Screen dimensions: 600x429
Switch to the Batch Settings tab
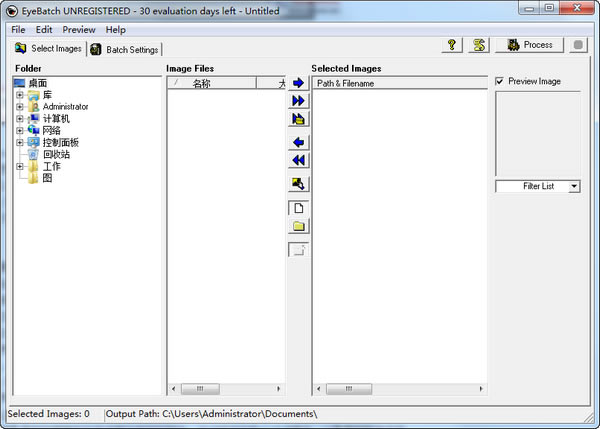125,50
